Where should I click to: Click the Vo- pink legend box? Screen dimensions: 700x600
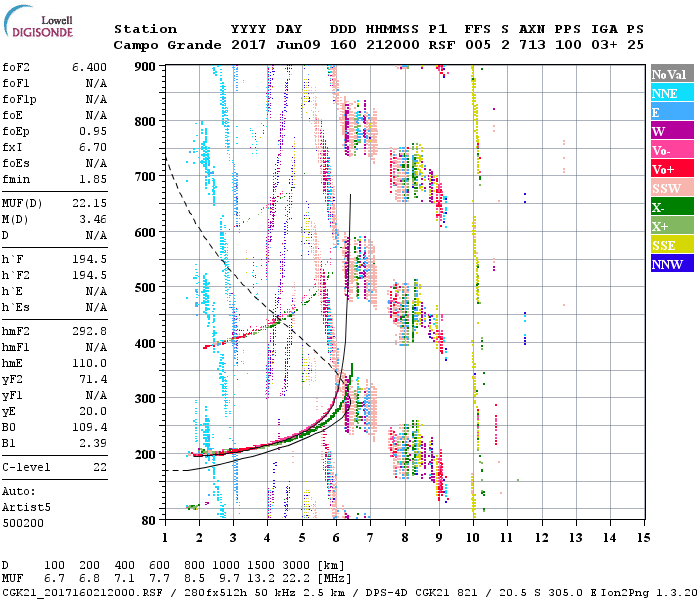(x=670, y=150)
